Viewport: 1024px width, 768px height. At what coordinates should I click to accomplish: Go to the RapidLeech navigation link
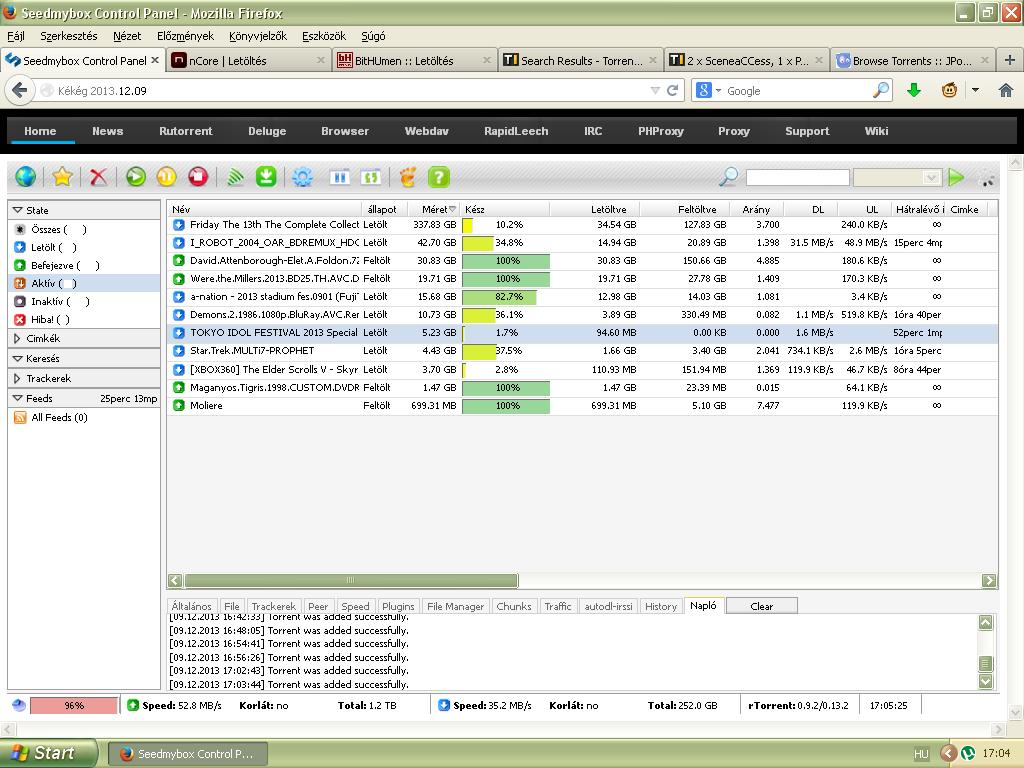coord(516,131)
